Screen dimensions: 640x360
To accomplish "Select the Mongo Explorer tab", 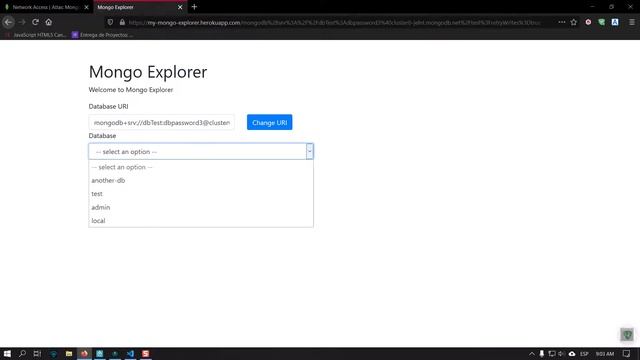I will (140, 7).
